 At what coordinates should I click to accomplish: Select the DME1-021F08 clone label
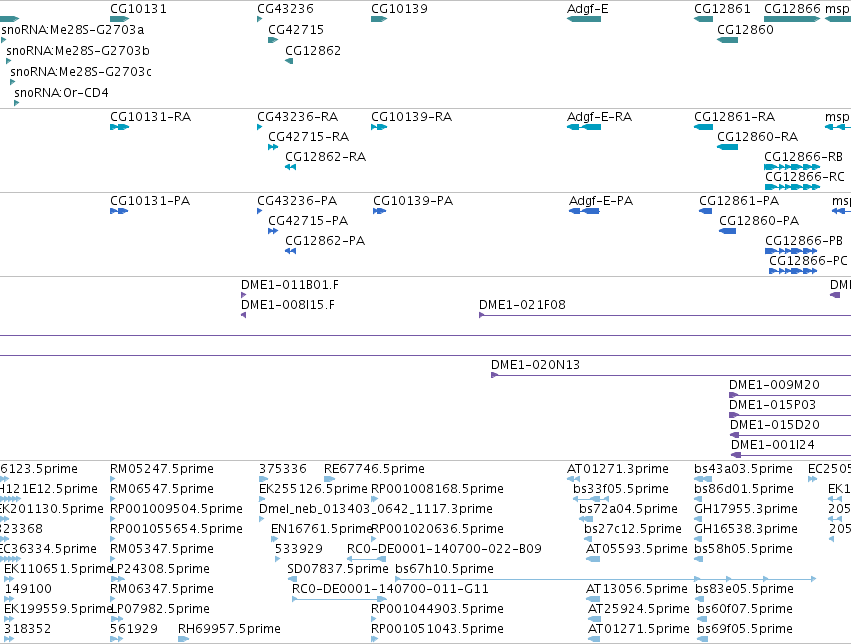coord(522,305)
